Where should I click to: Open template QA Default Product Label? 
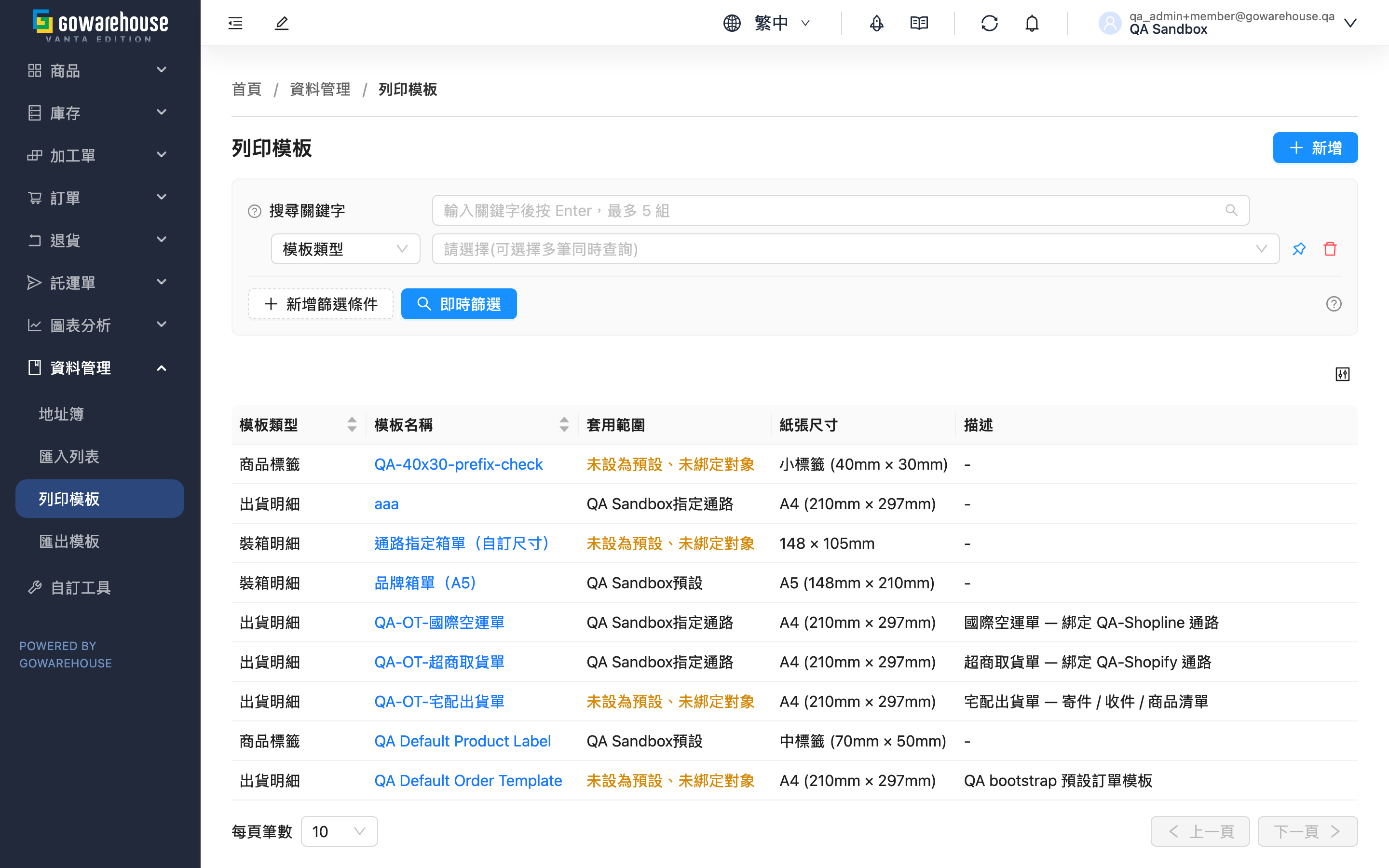[462, 741]
